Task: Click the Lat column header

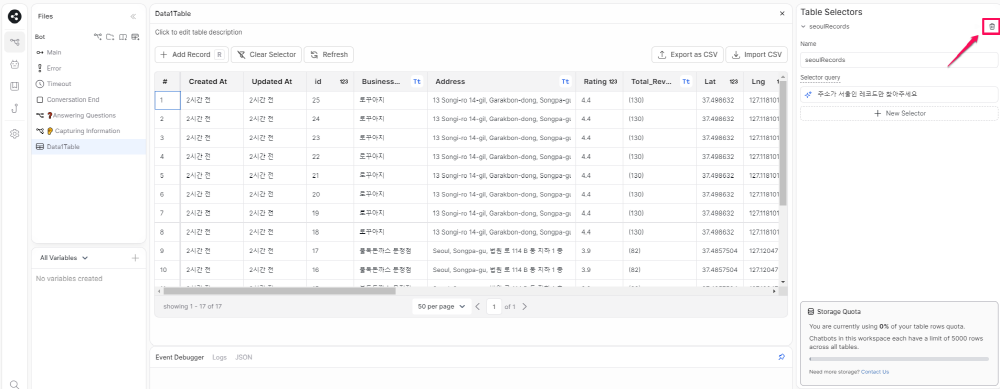Action: 719,82
